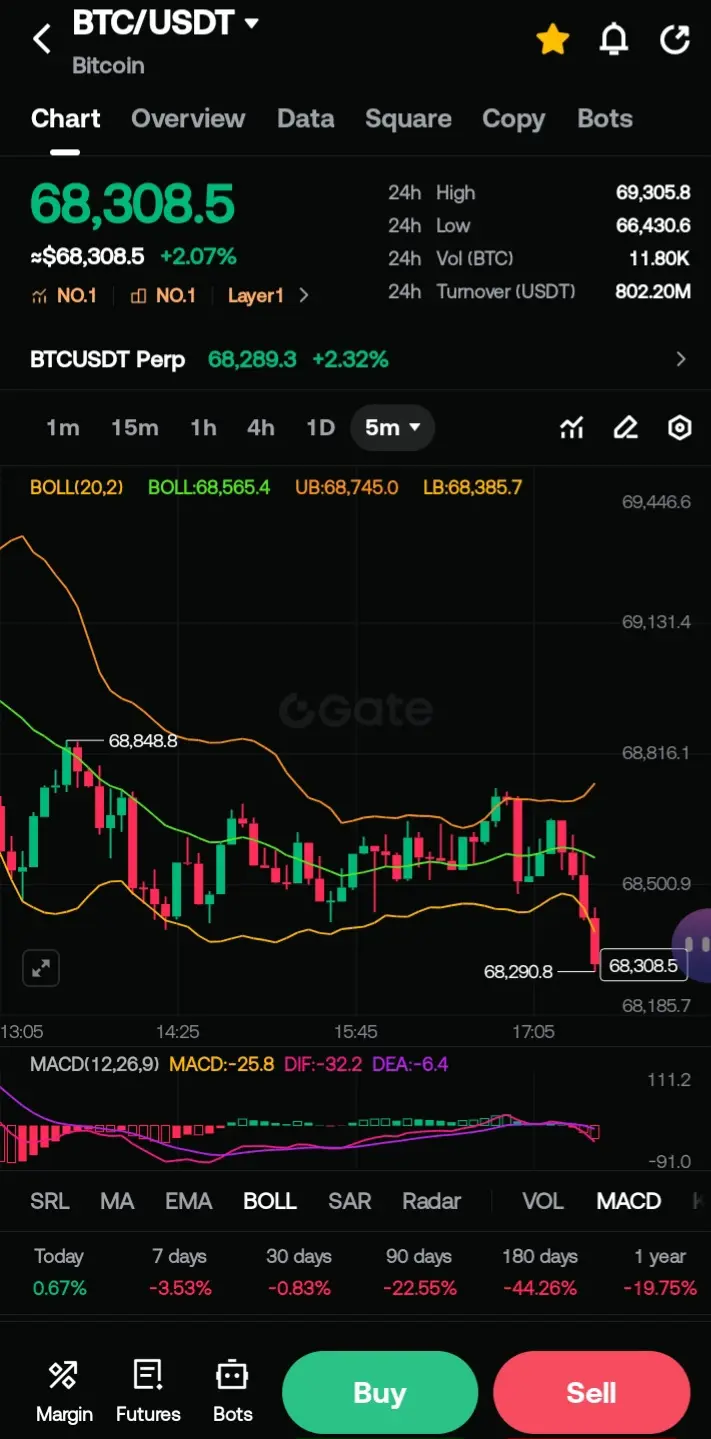The width and height of the screenshot is (711, 1439).
Task: Tap the 1 year -19.75% performance cell
Action: [660, 1272]
